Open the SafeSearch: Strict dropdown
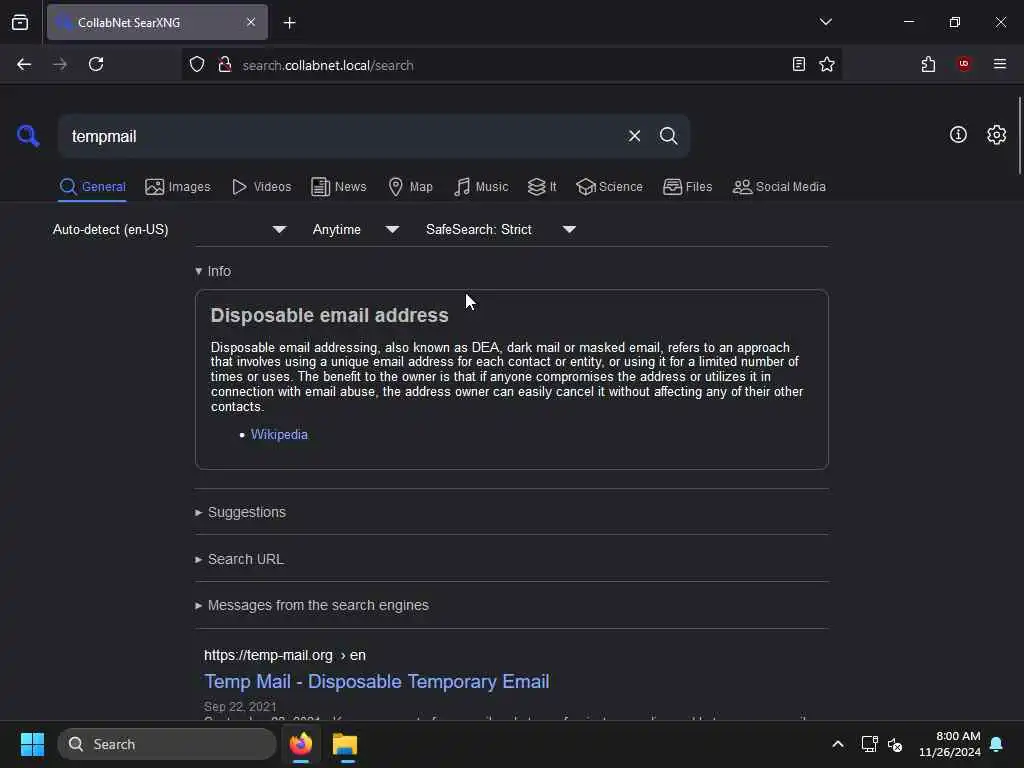Image resolution: width=1024 pixels, height=768 pixels. click(x=501, y=229)
